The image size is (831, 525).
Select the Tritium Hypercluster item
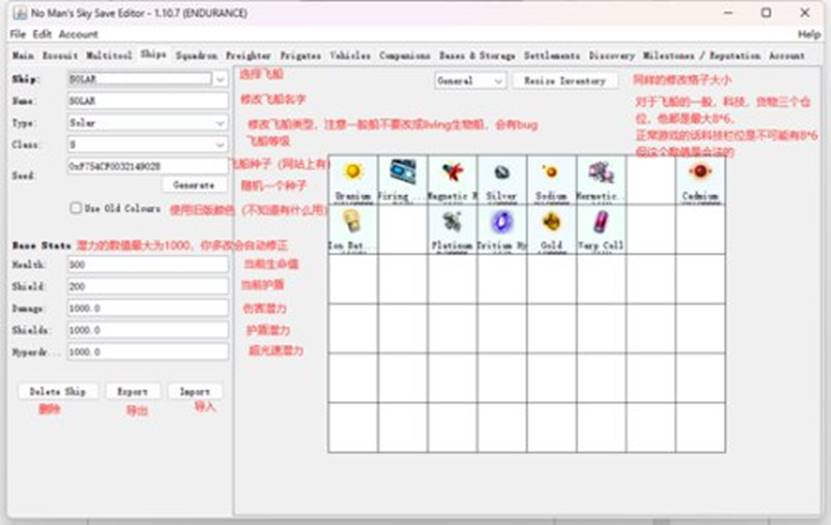pos(502,229)
